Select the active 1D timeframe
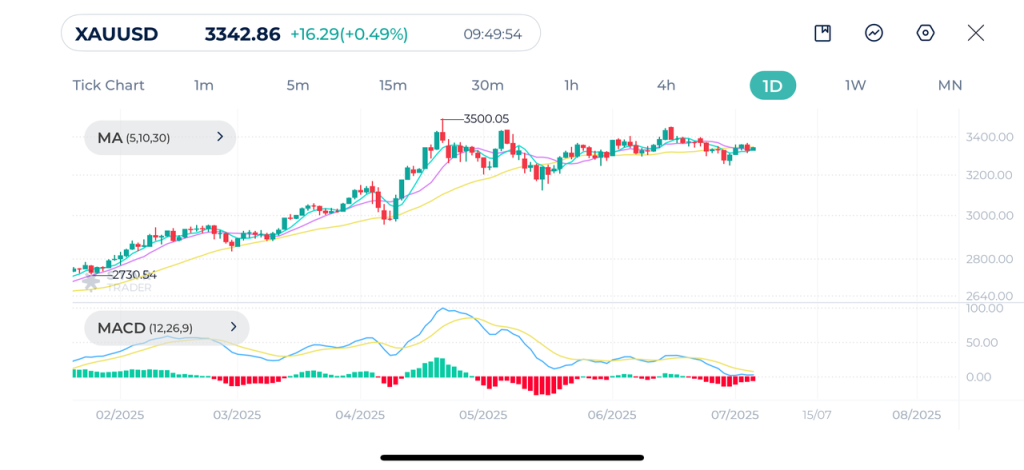The height and width of the screenshot is (470, 1024). point(772,85)
